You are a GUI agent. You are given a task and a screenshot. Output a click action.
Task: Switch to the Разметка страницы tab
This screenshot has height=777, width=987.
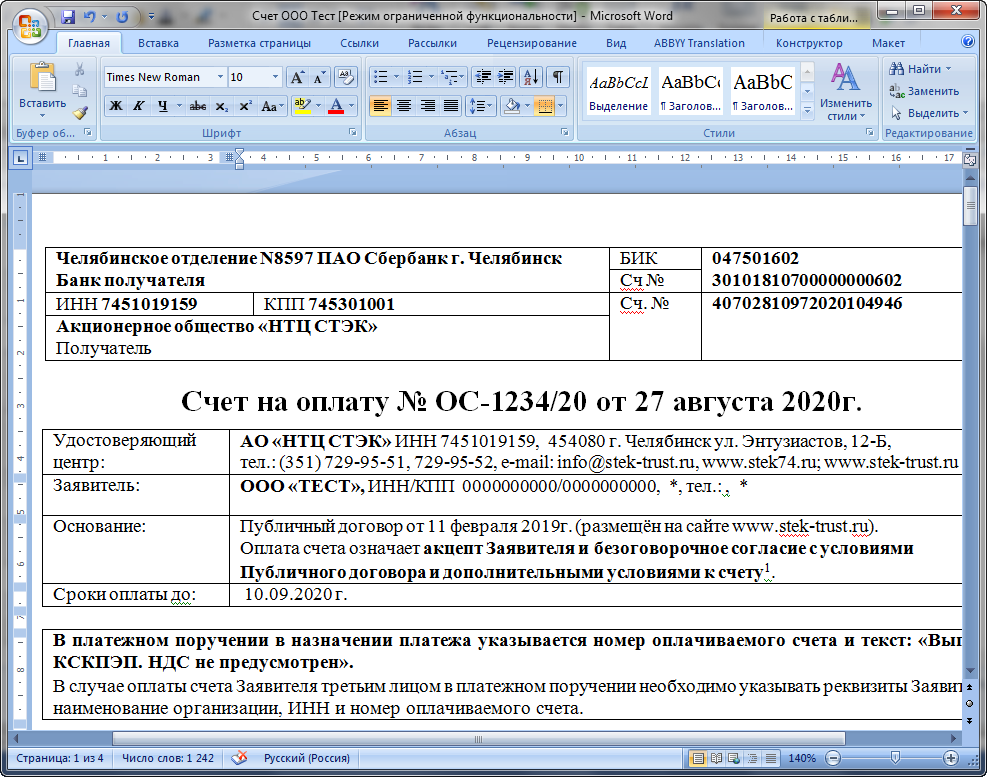pos(259,43)
